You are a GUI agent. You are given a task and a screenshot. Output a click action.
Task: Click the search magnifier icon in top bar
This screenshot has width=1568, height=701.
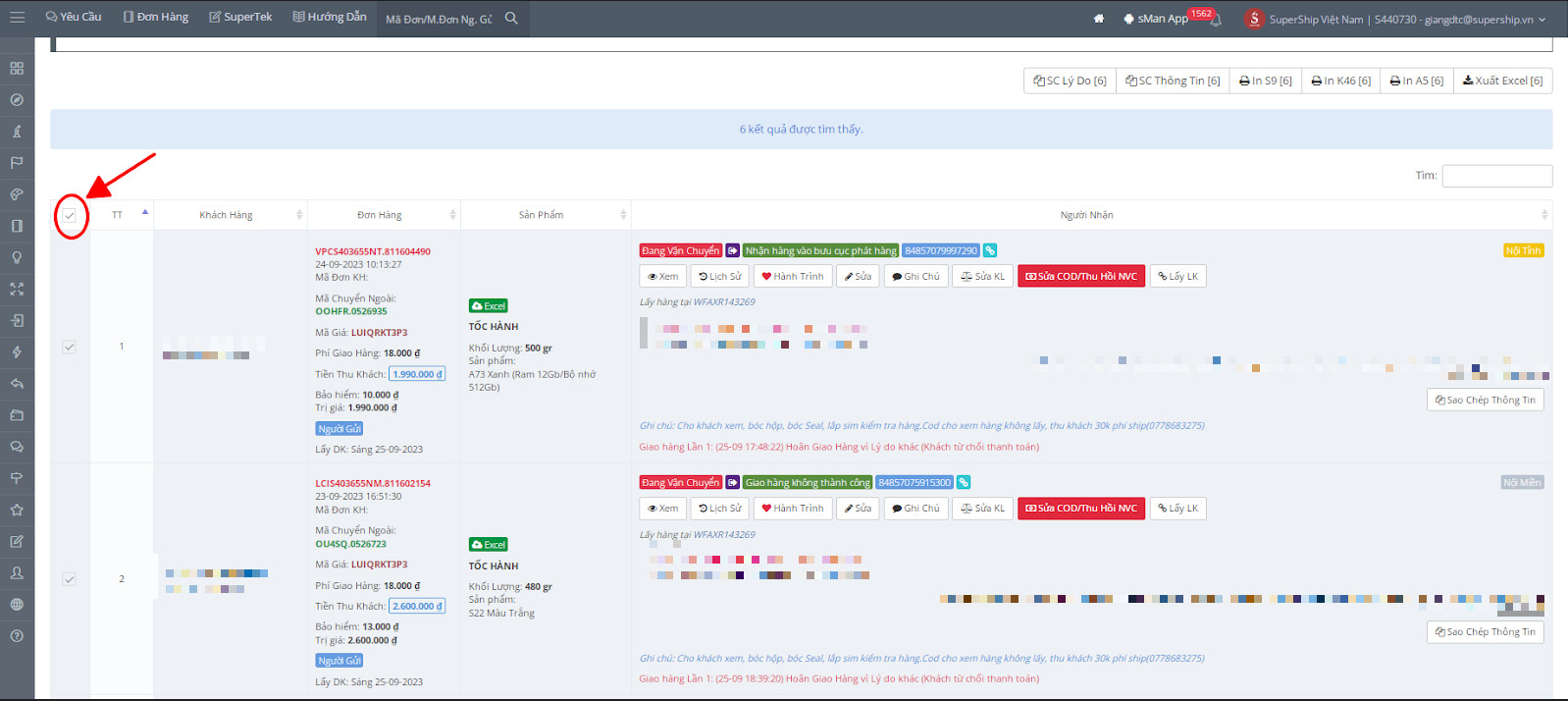click(511, 18)
